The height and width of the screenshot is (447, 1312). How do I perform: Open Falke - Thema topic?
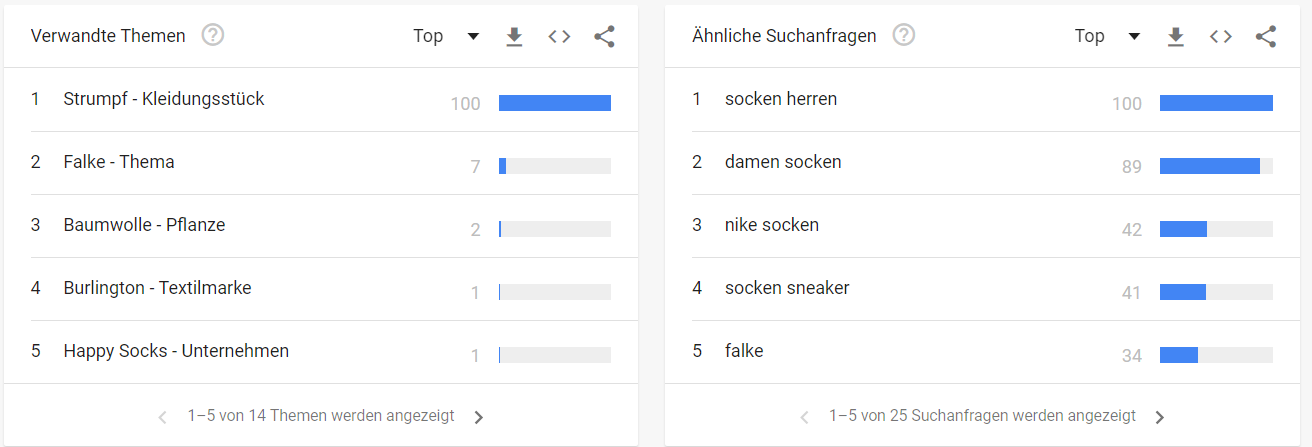click(119, 162)
